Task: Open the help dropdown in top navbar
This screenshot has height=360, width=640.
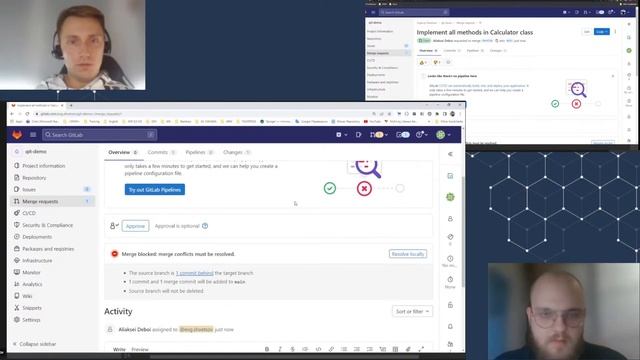Action: click(422, 135)
